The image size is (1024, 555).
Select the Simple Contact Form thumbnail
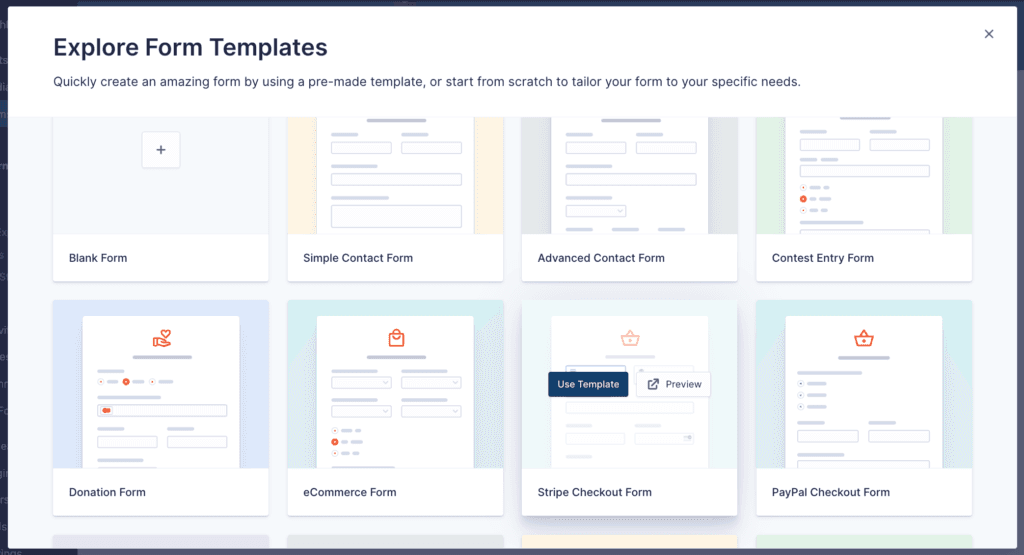[x=395, y=176]
